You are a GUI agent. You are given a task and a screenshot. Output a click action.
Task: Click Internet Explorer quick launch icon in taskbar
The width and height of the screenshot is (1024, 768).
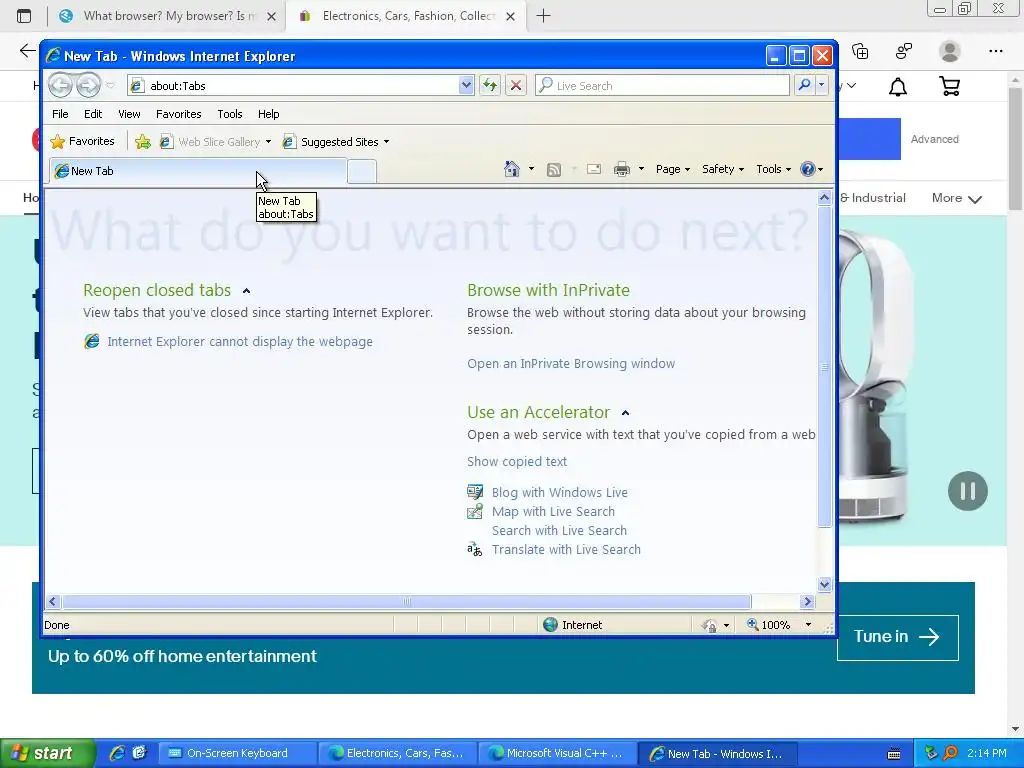pyautogui.click(x=118, y=753)
